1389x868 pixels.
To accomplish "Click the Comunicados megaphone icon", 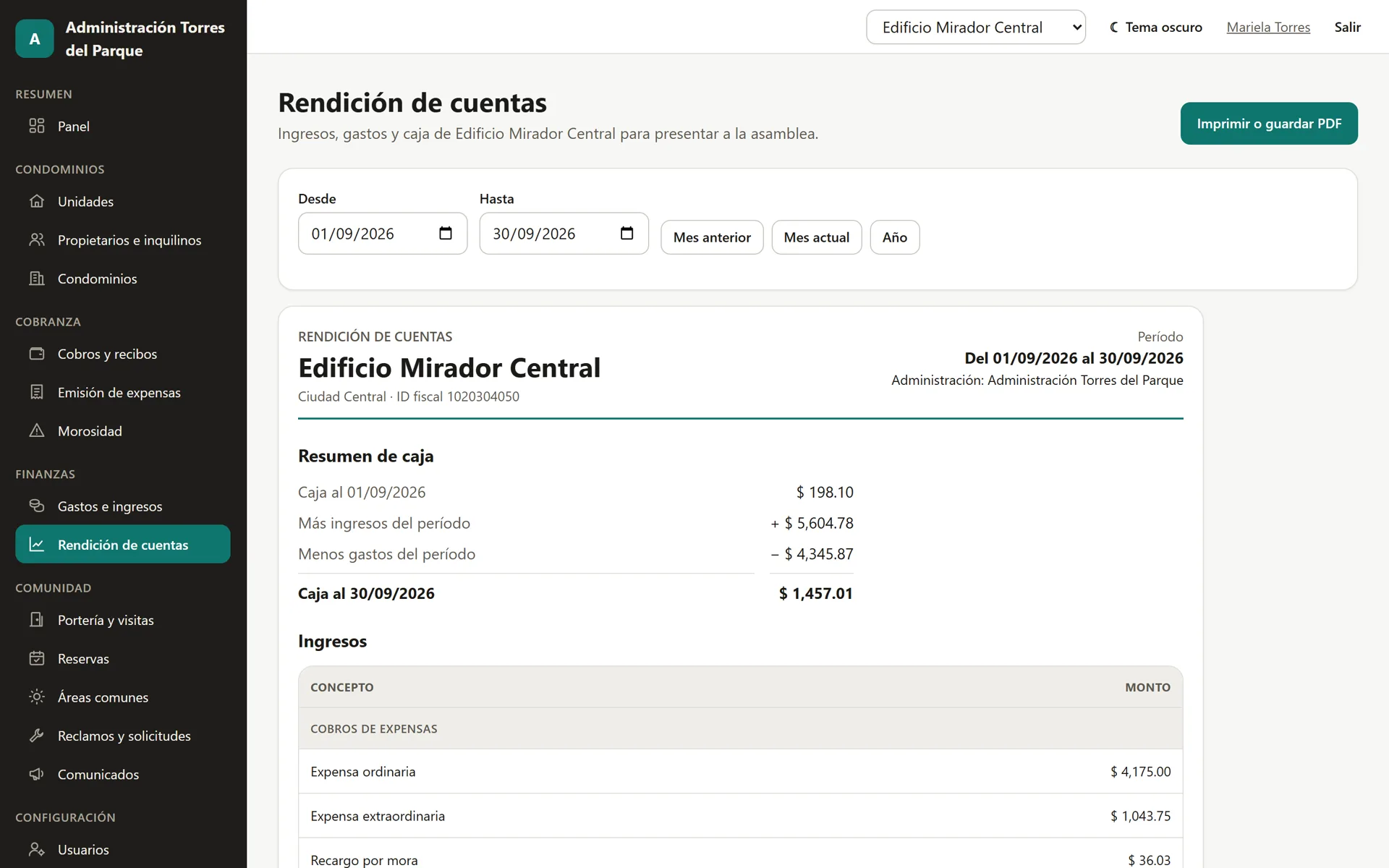I will tap(37, 774).
